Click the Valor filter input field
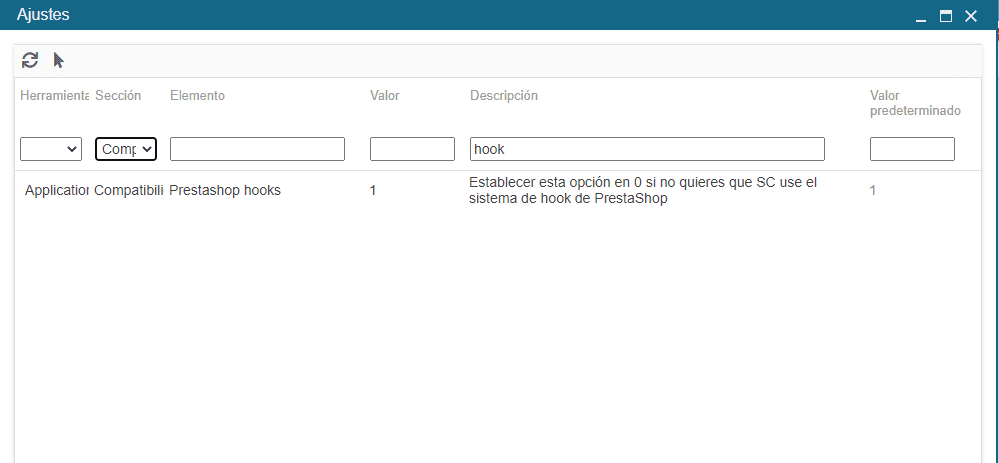This screenshot has width=999, height=463. [x=412, y=149]
